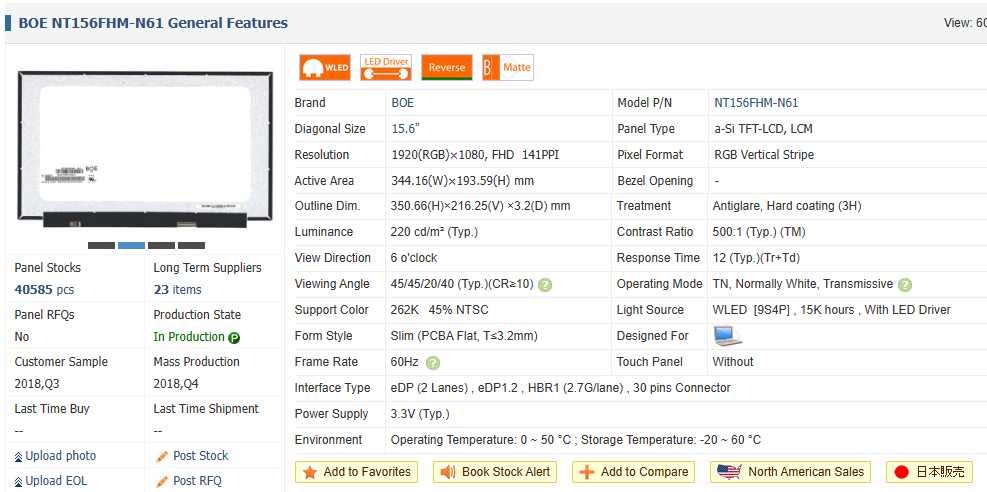Open North American Sales button
Image resolution: width=987 pixels, height=492 pixels.
coord(791,472)
